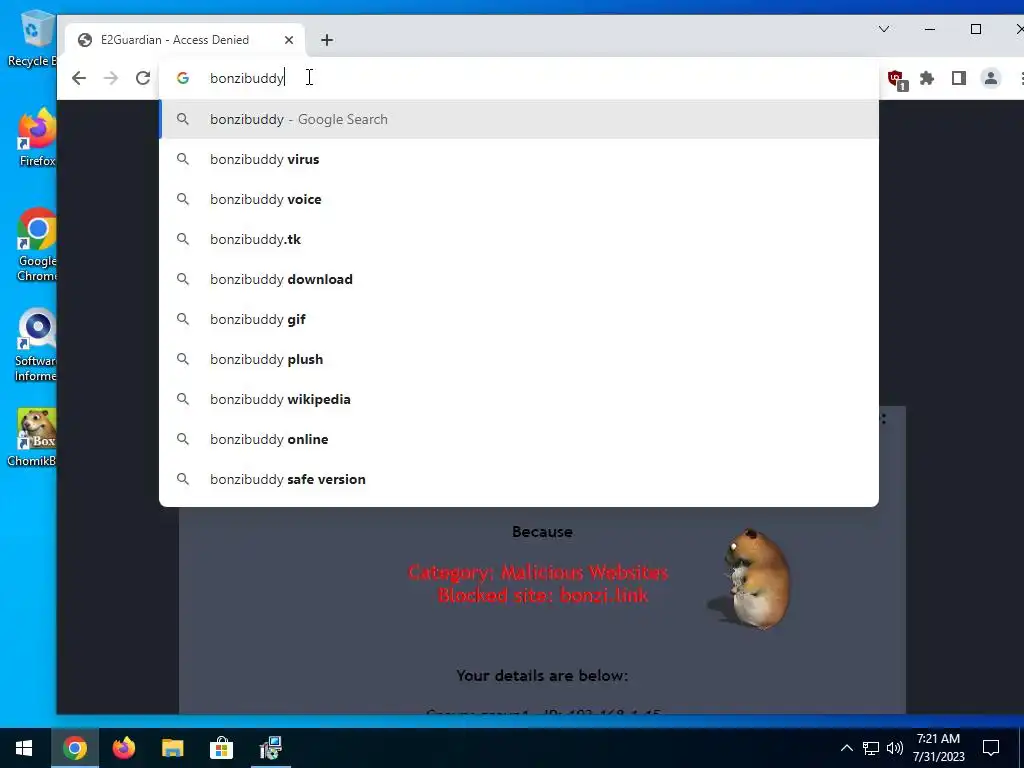1024x768 pixels.
Task: Pick the bonzibuddy.tk suggestion
Action: tap(519, 239)
